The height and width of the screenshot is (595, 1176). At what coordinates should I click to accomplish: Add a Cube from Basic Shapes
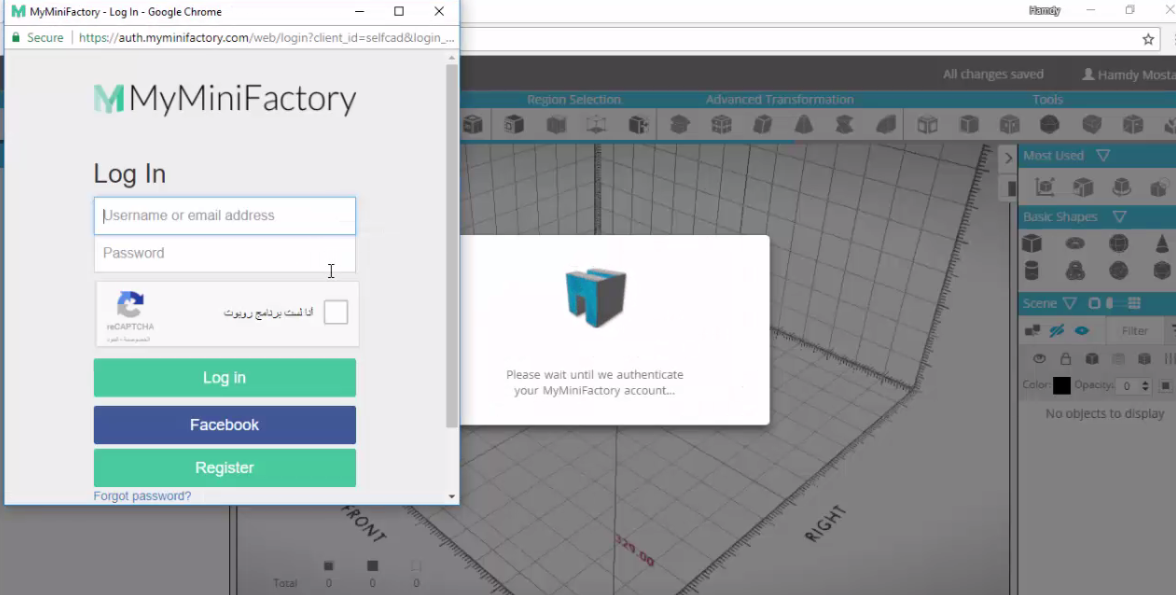(1032, 243)
